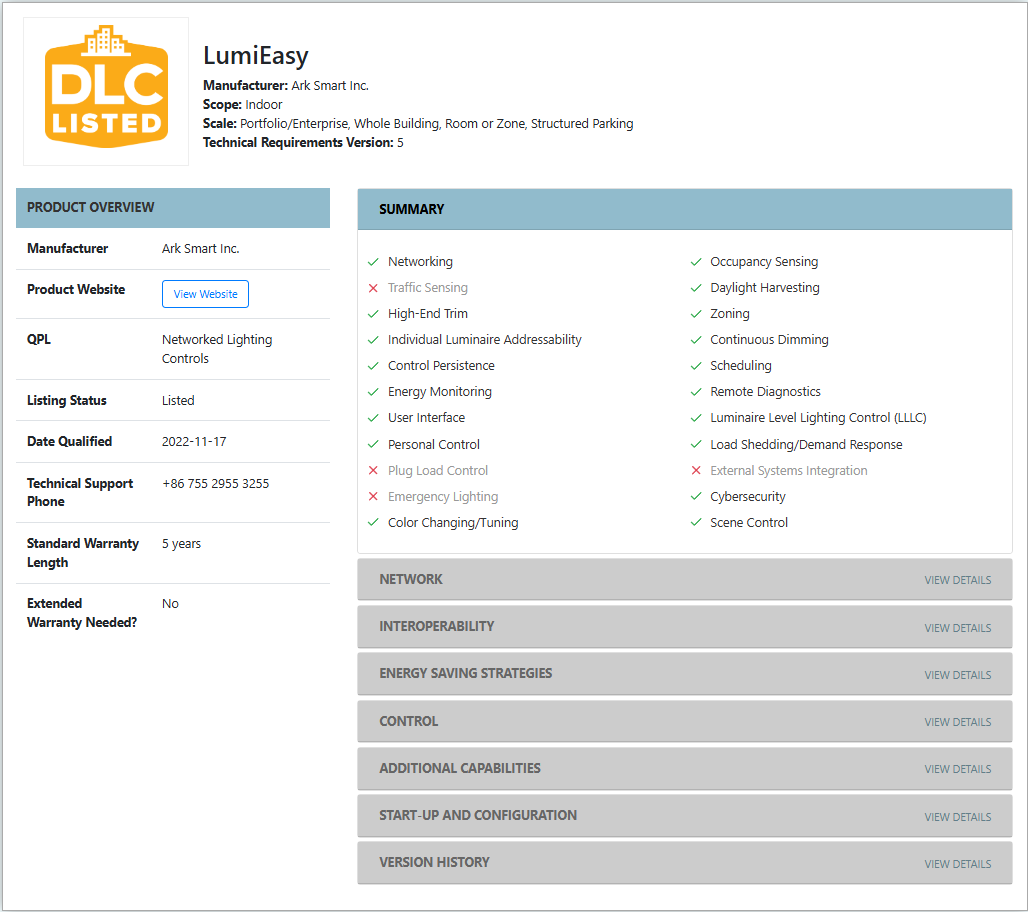1028x912 pixels.
Task: Show View Details for Version History
Action: pyautogui.click(x=957, y=864)
